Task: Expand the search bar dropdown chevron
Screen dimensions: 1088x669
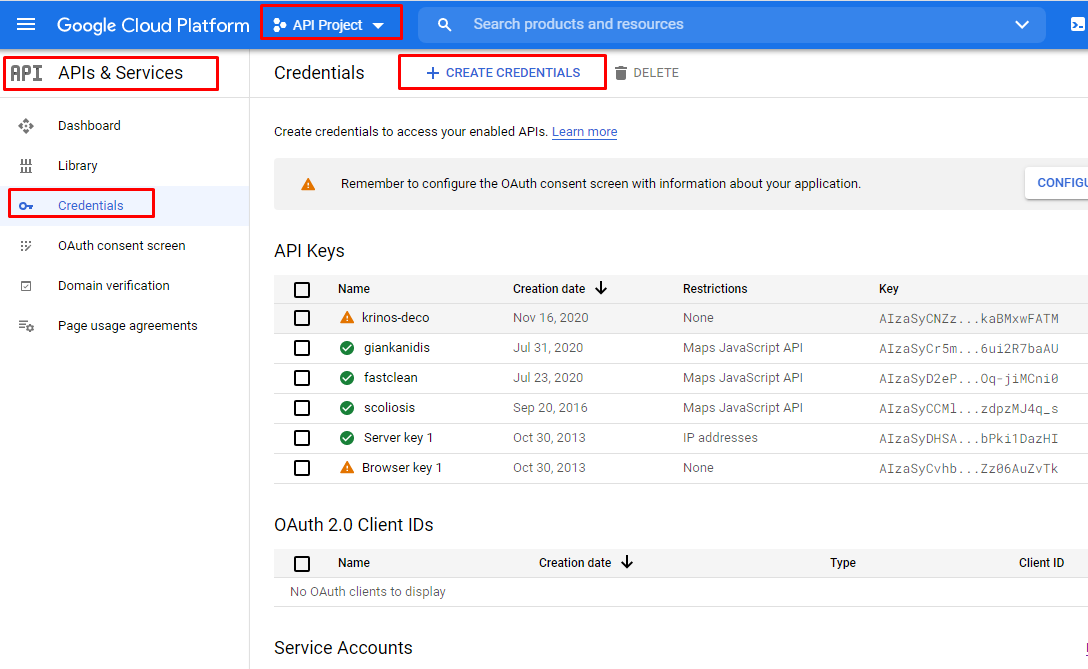Action: [1021, 25]
